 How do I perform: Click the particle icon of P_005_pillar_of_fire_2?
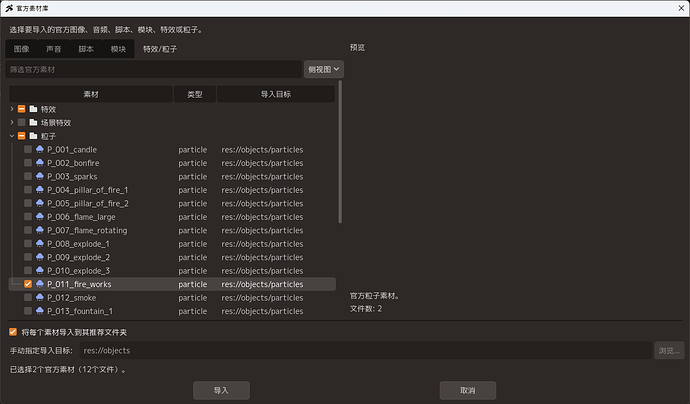[40, 203]
